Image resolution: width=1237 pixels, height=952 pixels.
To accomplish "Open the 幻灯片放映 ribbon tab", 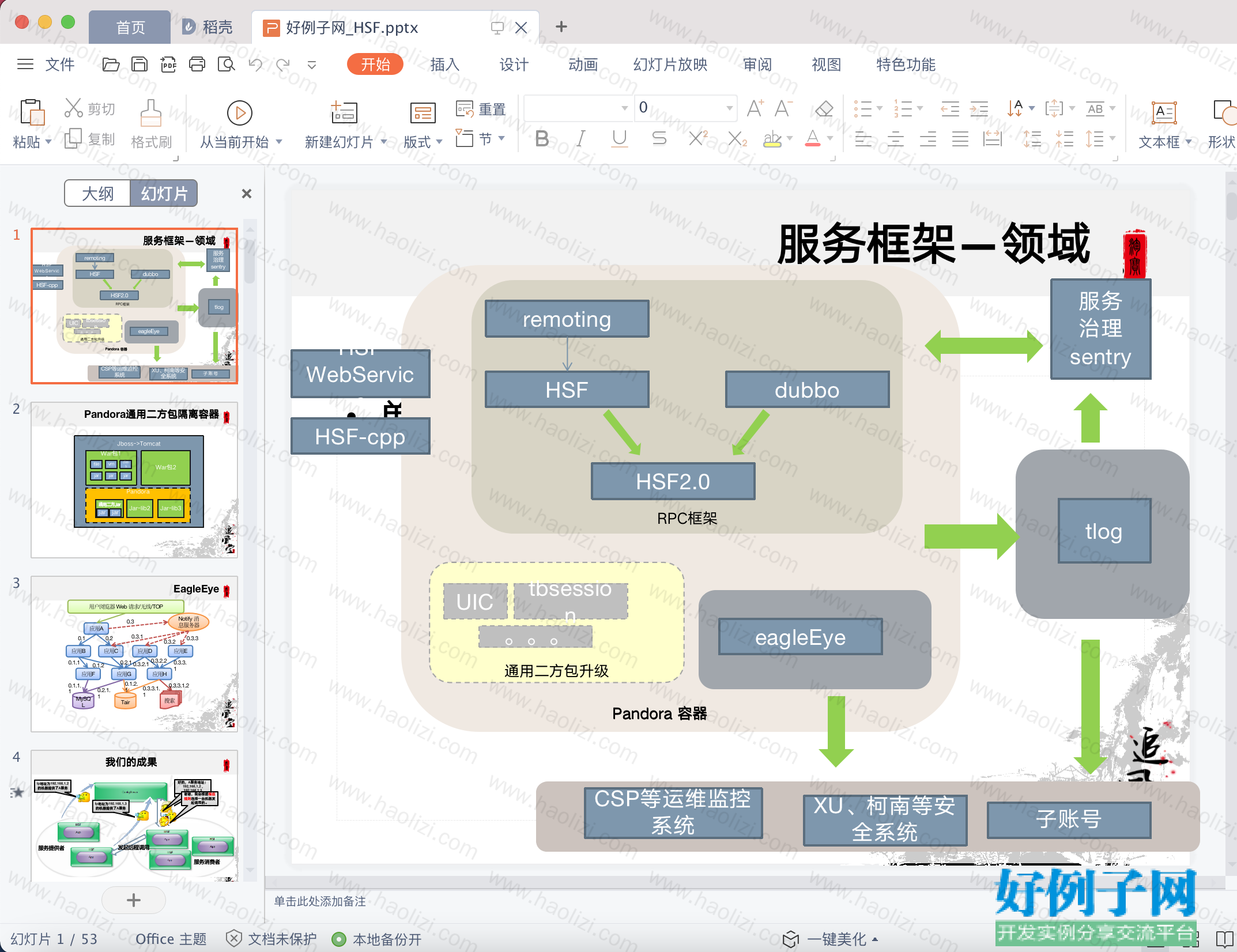I will click(x=670, y=65).
